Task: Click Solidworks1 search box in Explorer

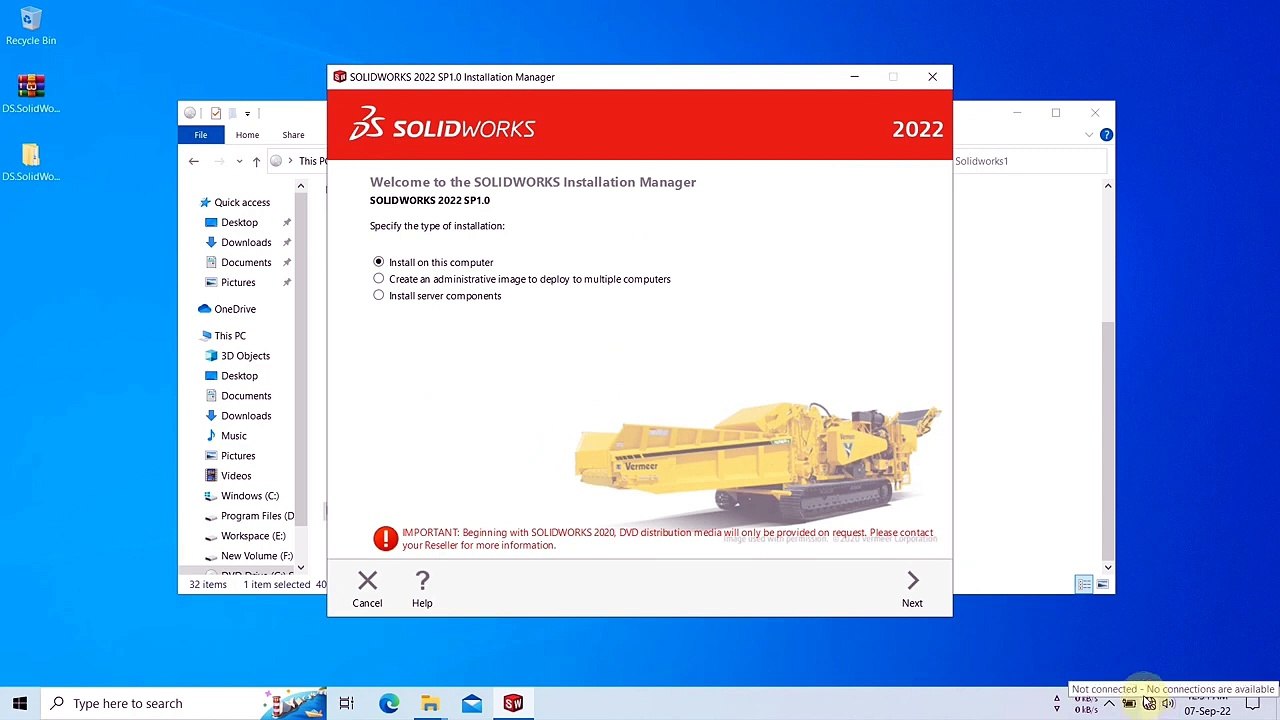Action: [1030, 161]
